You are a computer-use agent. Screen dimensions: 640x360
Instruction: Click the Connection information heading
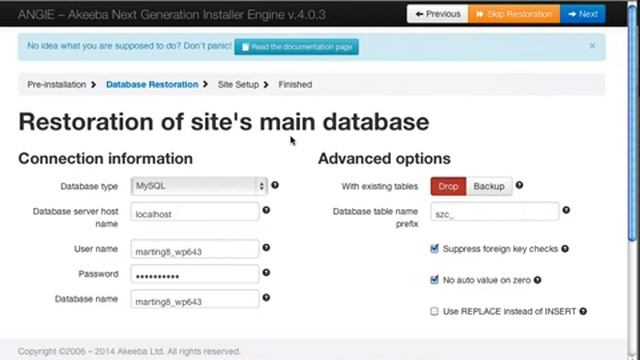click(x=106, y=158)
